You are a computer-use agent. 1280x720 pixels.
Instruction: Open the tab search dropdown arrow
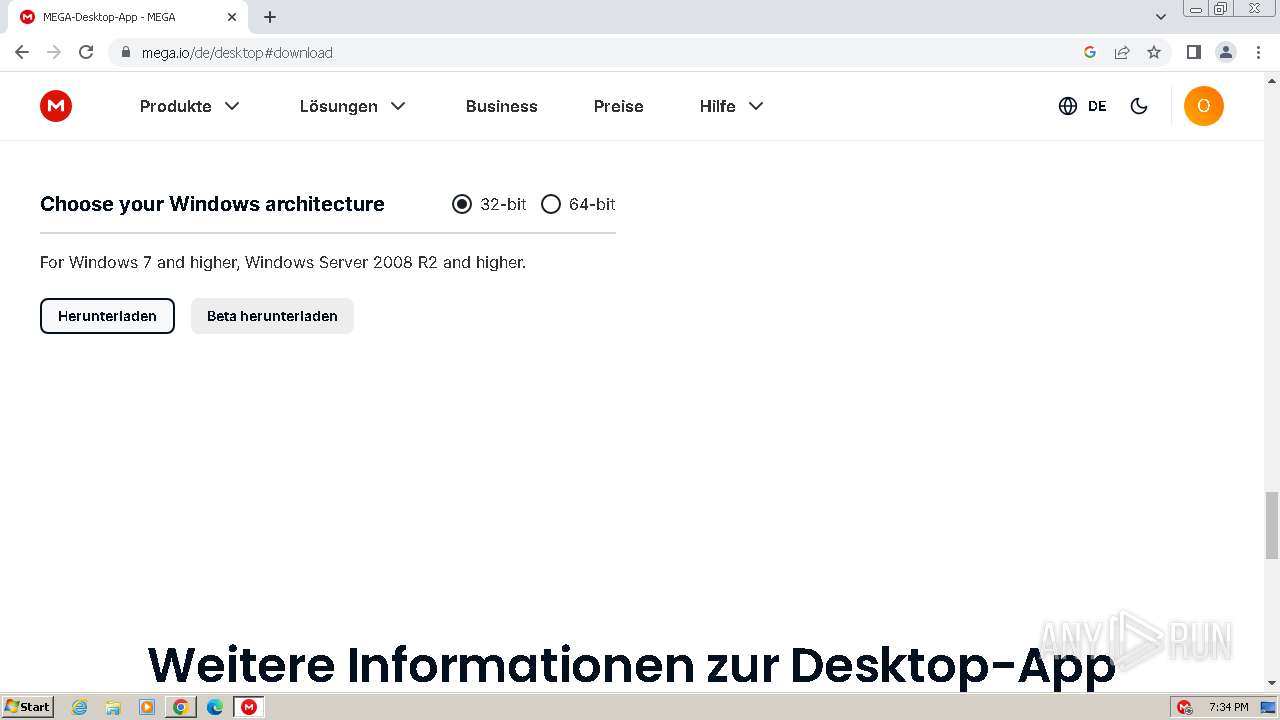tap(1161, 17)
